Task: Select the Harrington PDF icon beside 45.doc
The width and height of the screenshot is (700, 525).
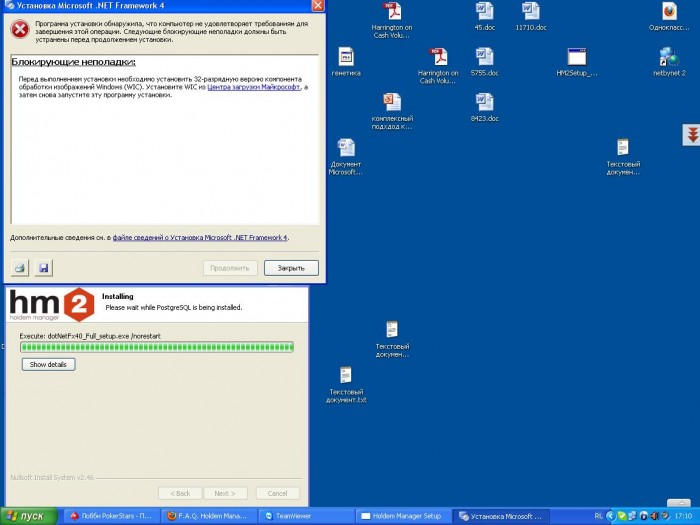Action: pyautogui.click(x=392, y=21)
